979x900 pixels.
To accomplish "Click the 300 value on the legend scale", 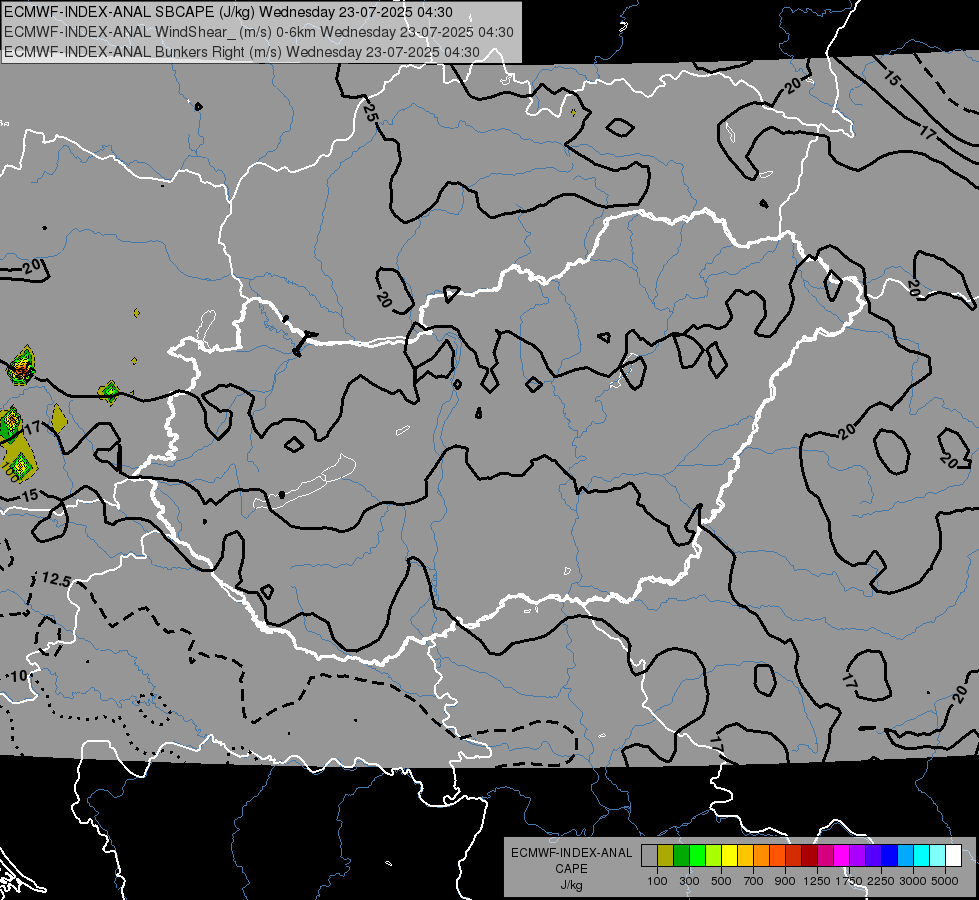I will pyautogui.click(x=689, y=881).
